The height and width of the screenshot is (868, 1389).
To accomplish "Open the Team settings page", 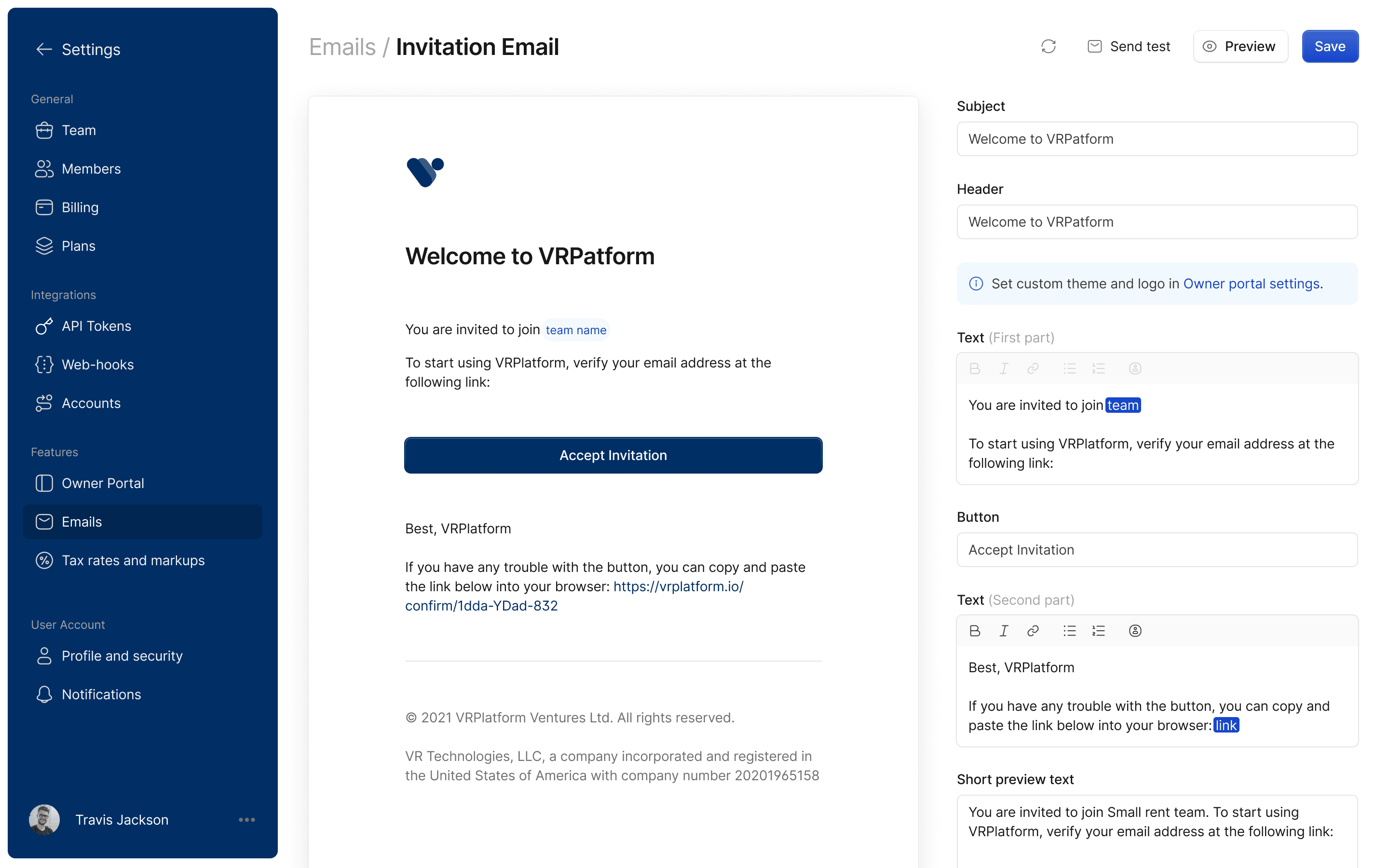I will (79, 130).
